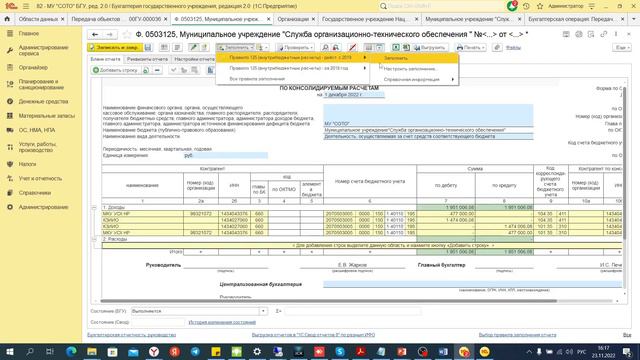Open 'Главное' section in sidebar
Screen dimensions: 640x360
(29, 33)
